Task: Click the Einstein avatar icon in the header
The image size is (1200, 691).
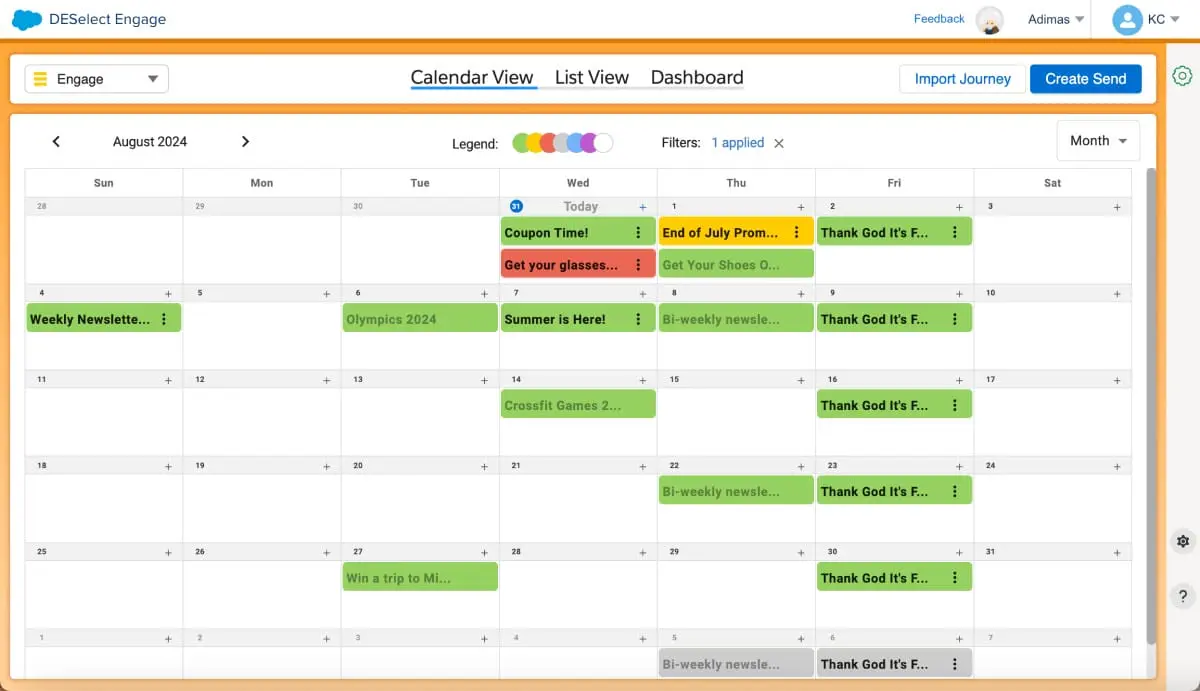Action: tap(989, 20)
